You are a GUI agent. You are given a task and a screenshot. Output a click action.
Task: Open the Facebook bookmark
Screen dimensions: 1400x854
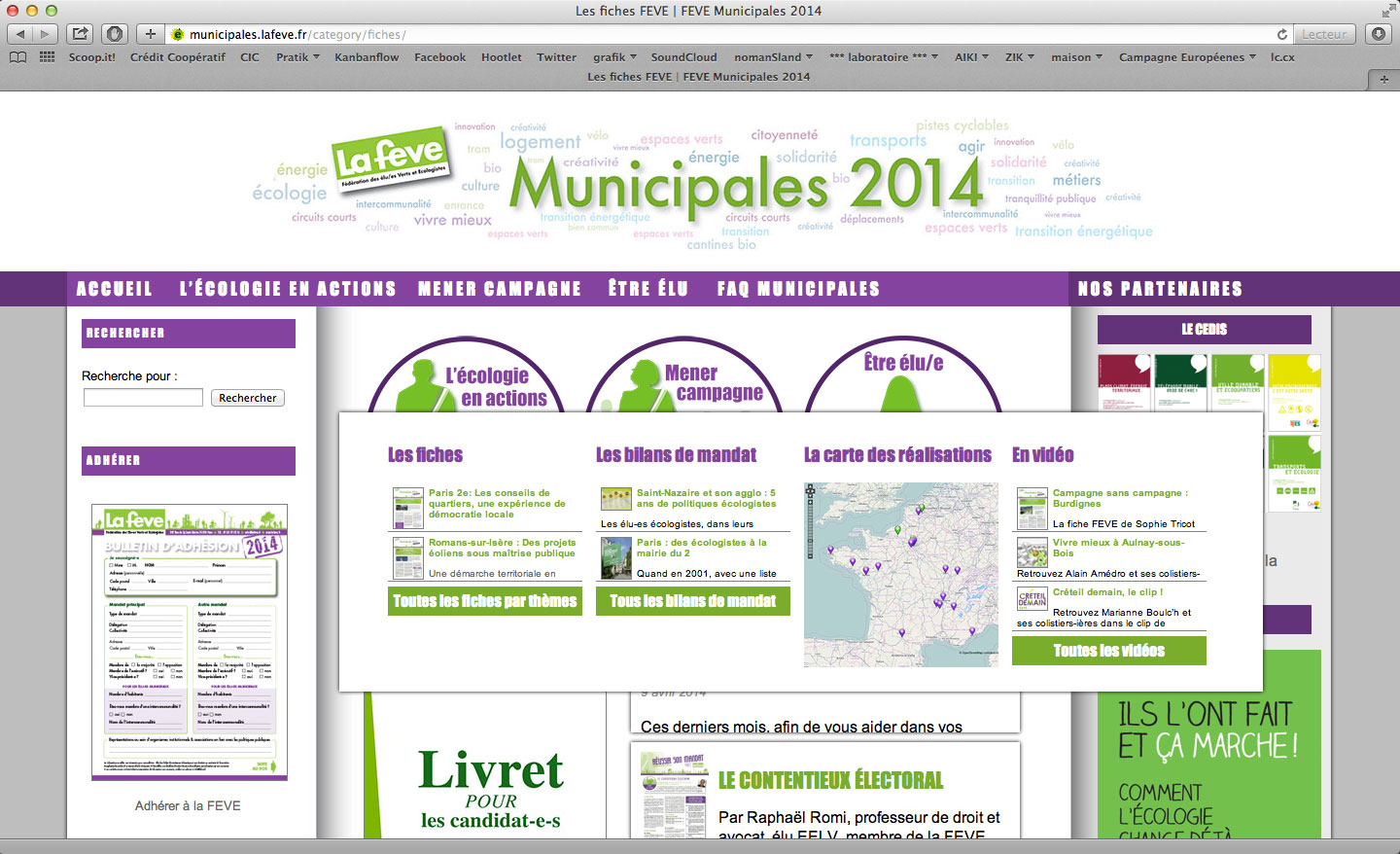[440, 57]
